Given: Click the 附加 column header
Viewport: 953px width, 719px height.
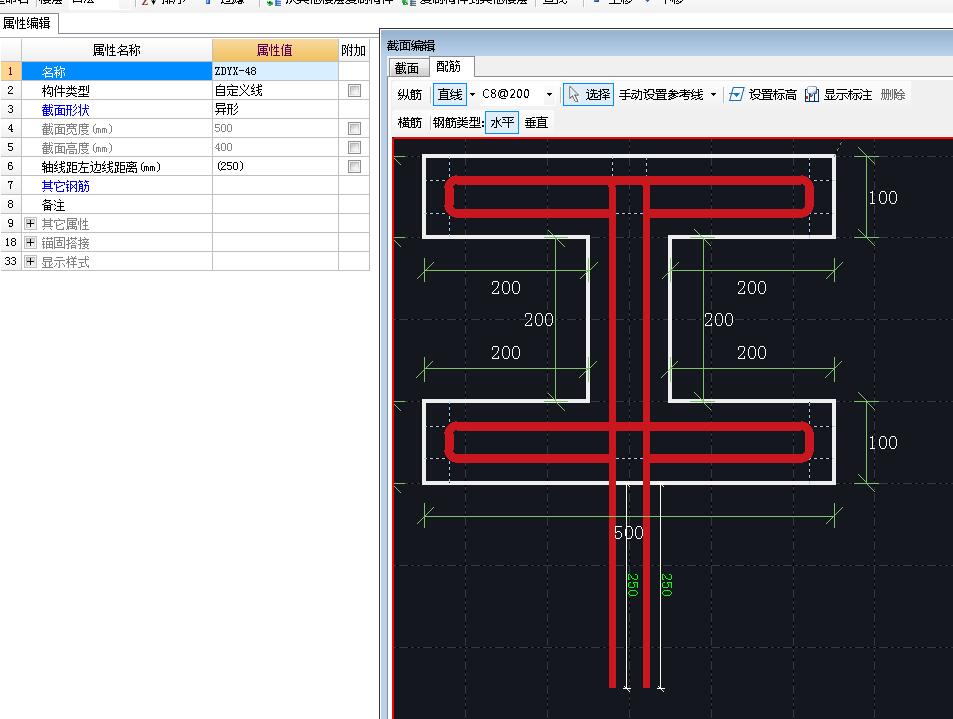Looking at the screenshot, I should pyautogui.click(x=354, y=50).
